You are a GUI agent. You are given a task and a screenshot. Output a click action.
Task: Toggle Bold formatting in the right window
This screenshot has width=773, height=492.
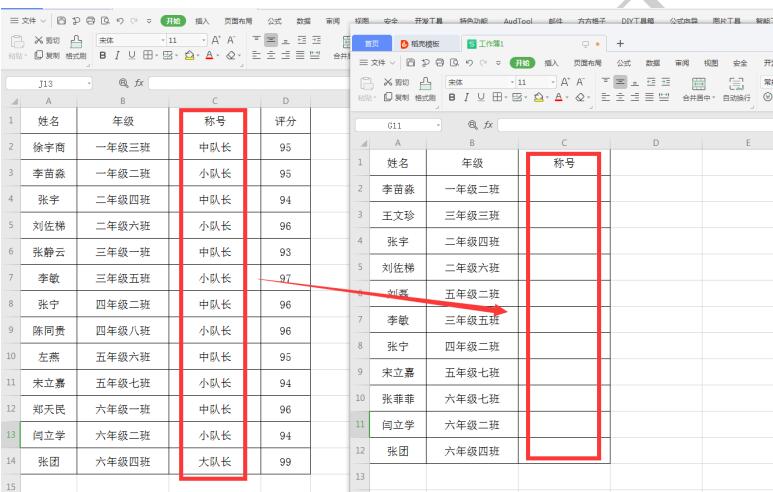pos(454,98)
